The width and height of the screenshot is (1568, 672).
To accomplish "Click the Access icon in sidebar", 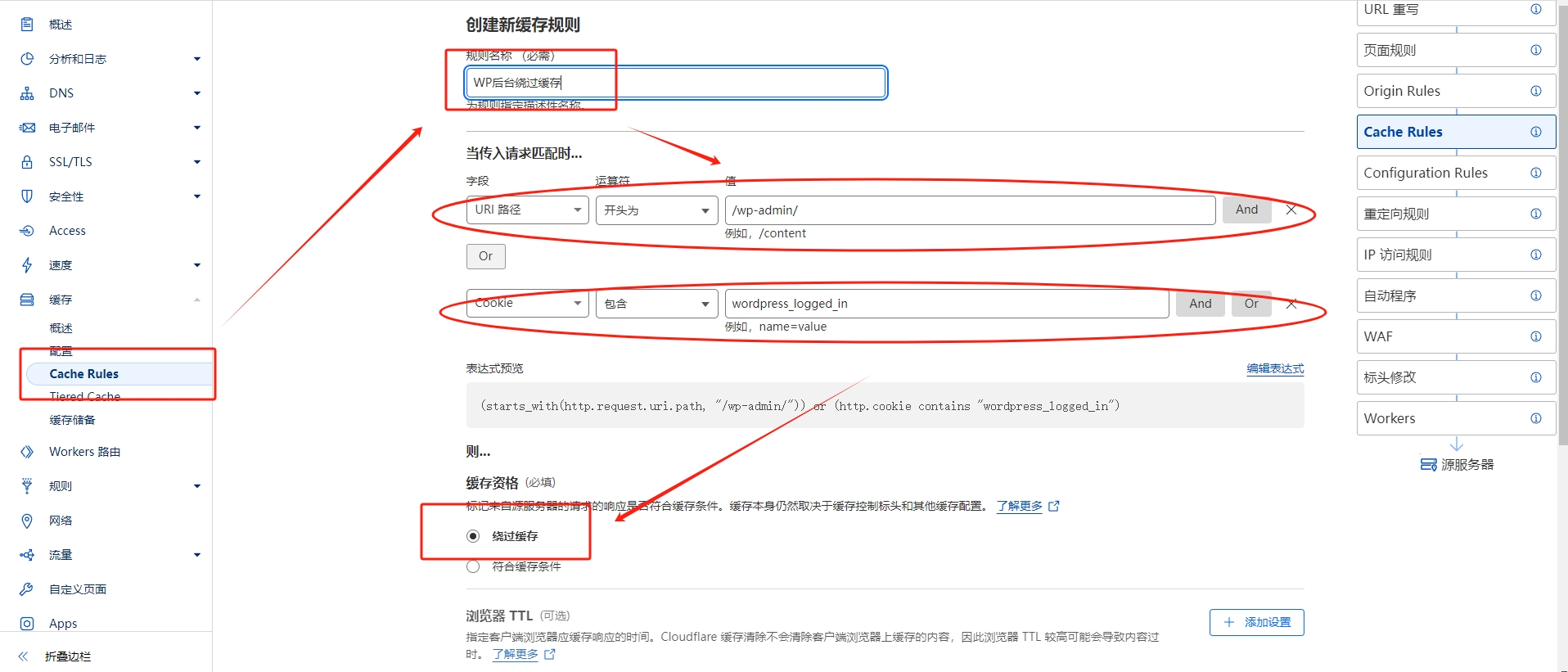I will tap(27, 231).
